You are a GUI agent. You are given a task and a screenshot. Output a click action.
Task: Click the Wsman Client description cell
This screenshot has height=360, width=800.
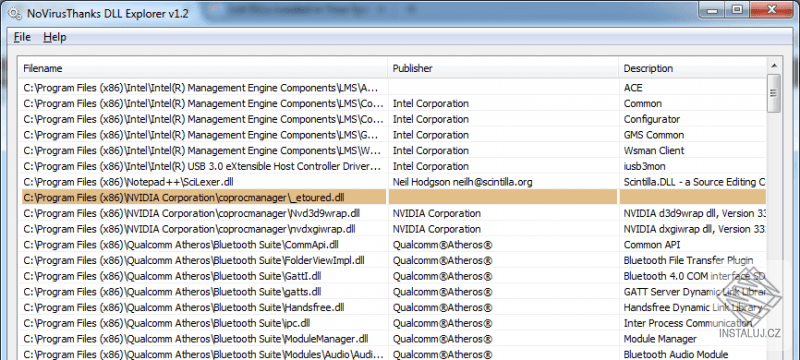pyautogui.click(x=654, y=150)
